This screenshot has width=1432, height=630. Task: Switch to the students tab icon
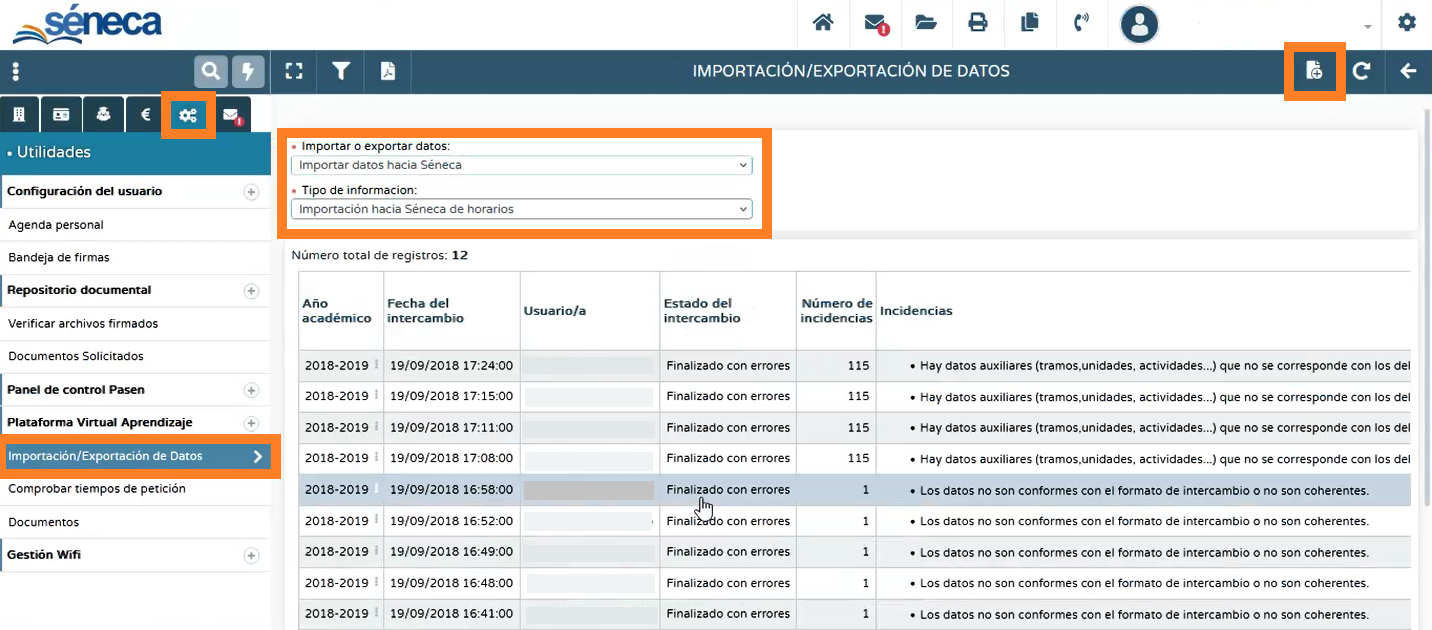point(104,115)
